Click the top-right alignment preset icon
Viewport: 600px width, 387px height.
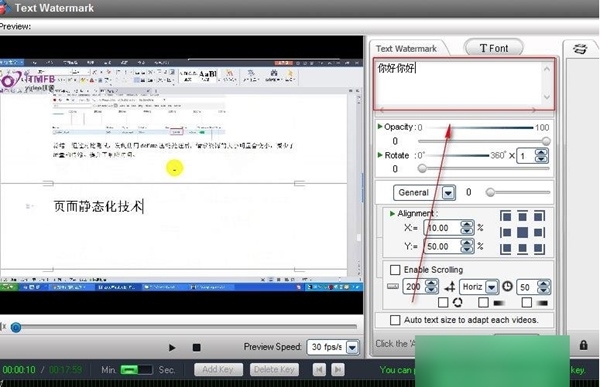click(x=539, y=216)
